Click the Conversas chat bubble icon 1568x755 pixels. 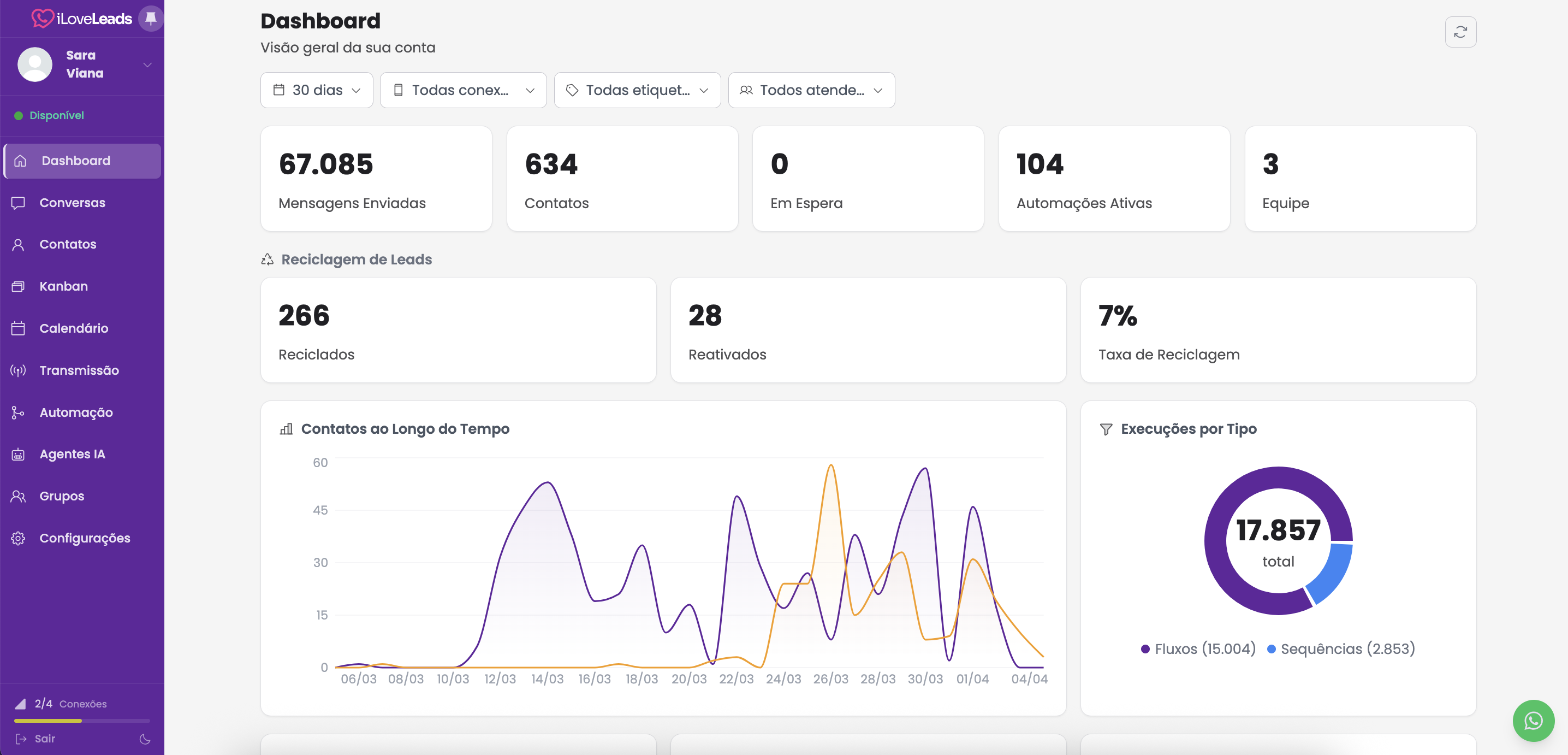[18, 203]
